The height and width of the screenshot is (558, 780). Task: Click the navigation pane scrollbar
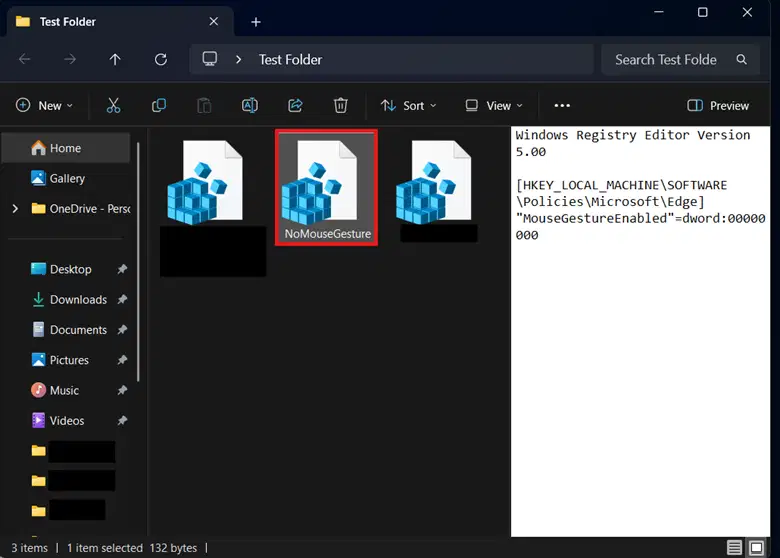[138, 262]
